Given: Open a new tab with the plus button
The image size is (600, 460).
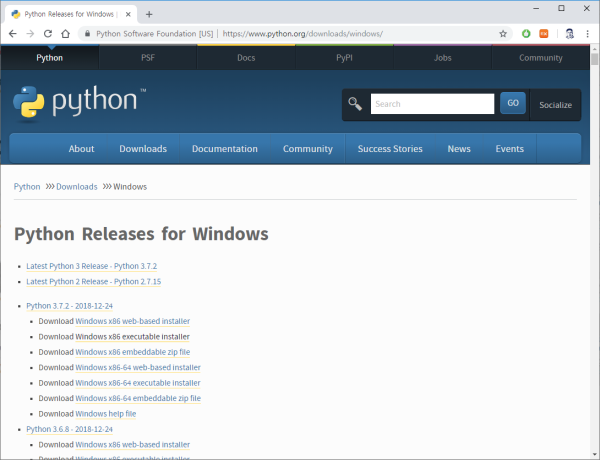Looking at the screenshot, I should coord(149,14).
